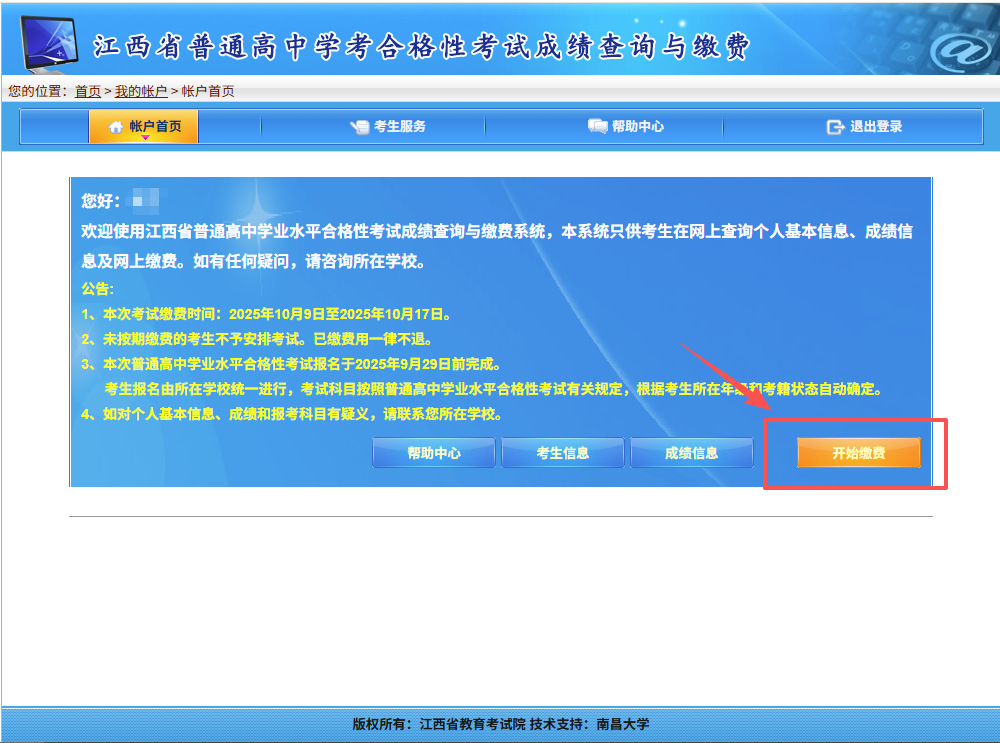Go to 首页 via the breadcrumb link
Viewport: 1000px width, 743px height.
[88, 91]
